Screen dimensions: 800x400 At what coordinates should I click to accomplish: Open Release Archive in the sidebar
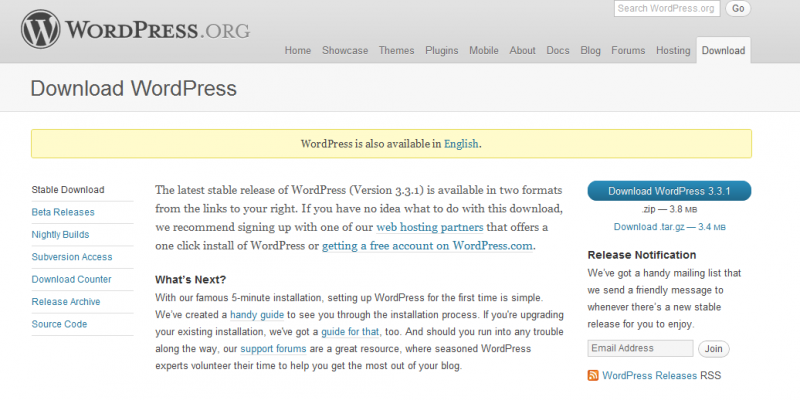pos(66,302)
